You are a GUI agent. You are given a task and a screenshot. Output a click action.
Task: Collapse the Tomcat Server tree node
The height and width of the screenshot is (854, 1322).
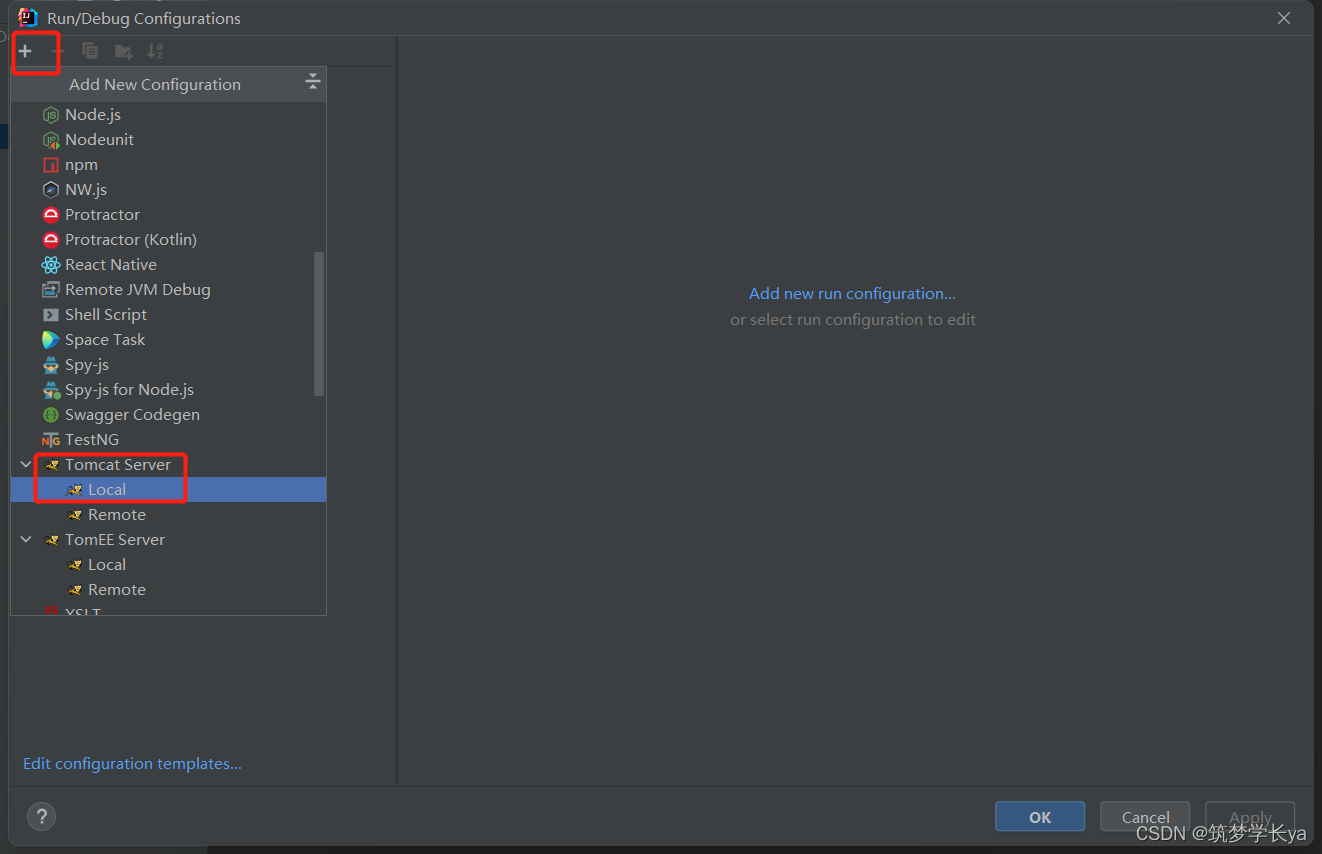tap(26, 464)
